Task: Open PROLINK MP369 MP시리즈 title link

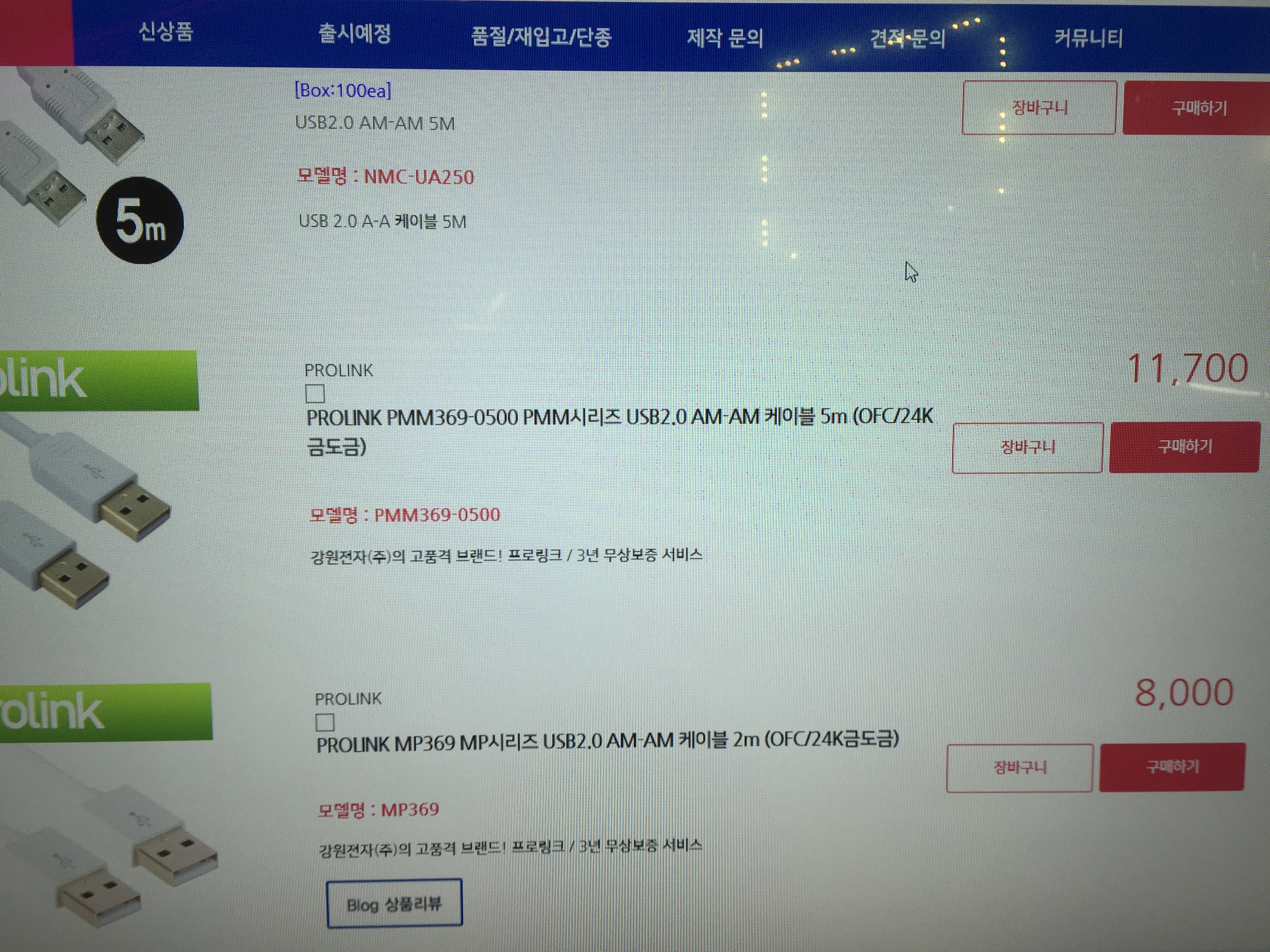Action: 607,741
